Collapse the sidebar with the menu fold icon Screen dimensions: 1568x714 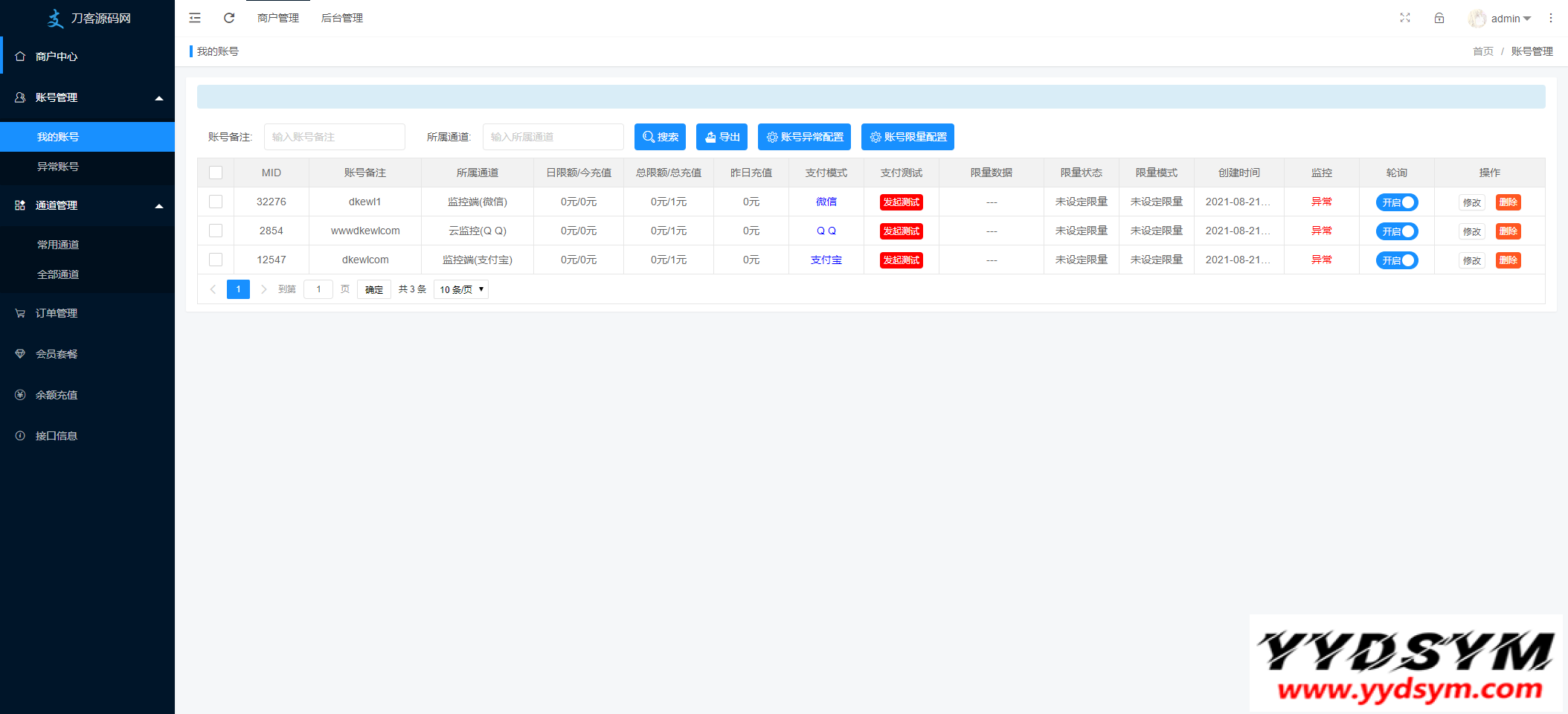point(195,18)
